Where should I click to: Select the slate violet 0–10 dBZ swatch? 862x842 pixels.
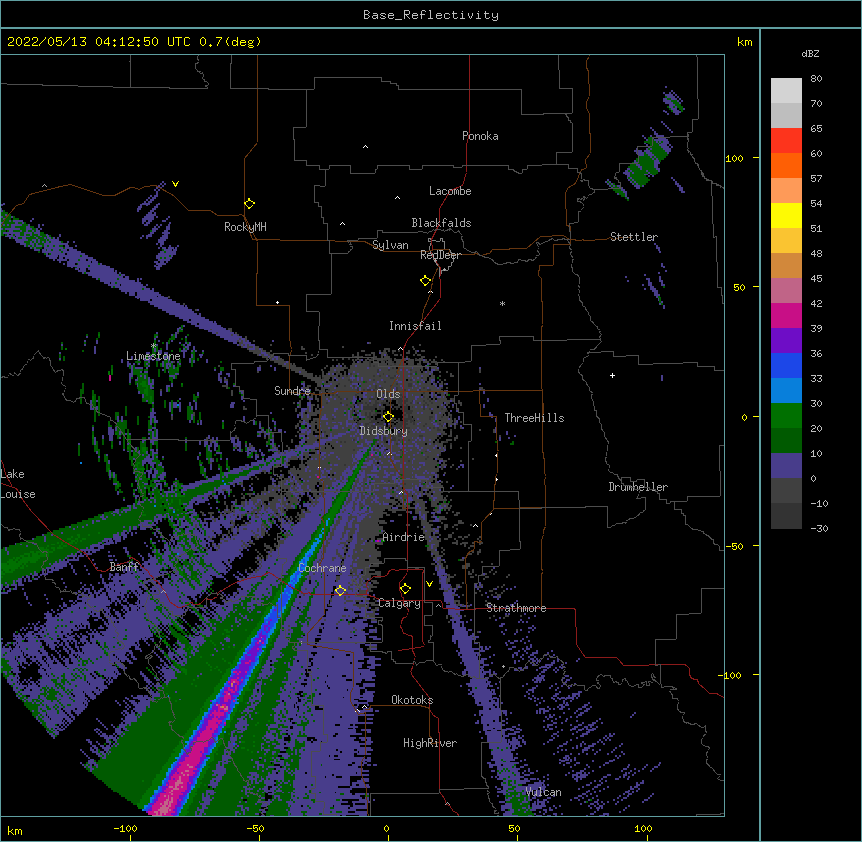pyautogui.click(x=786, y=466)
